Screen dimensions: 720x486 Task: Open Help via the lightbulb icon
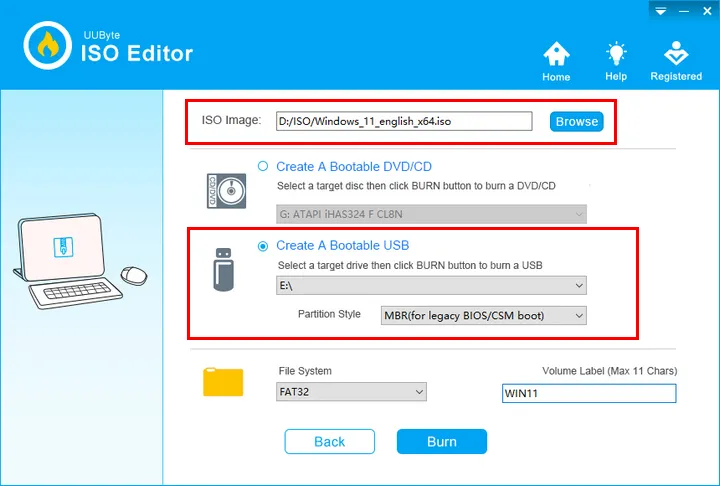[616, 54]
